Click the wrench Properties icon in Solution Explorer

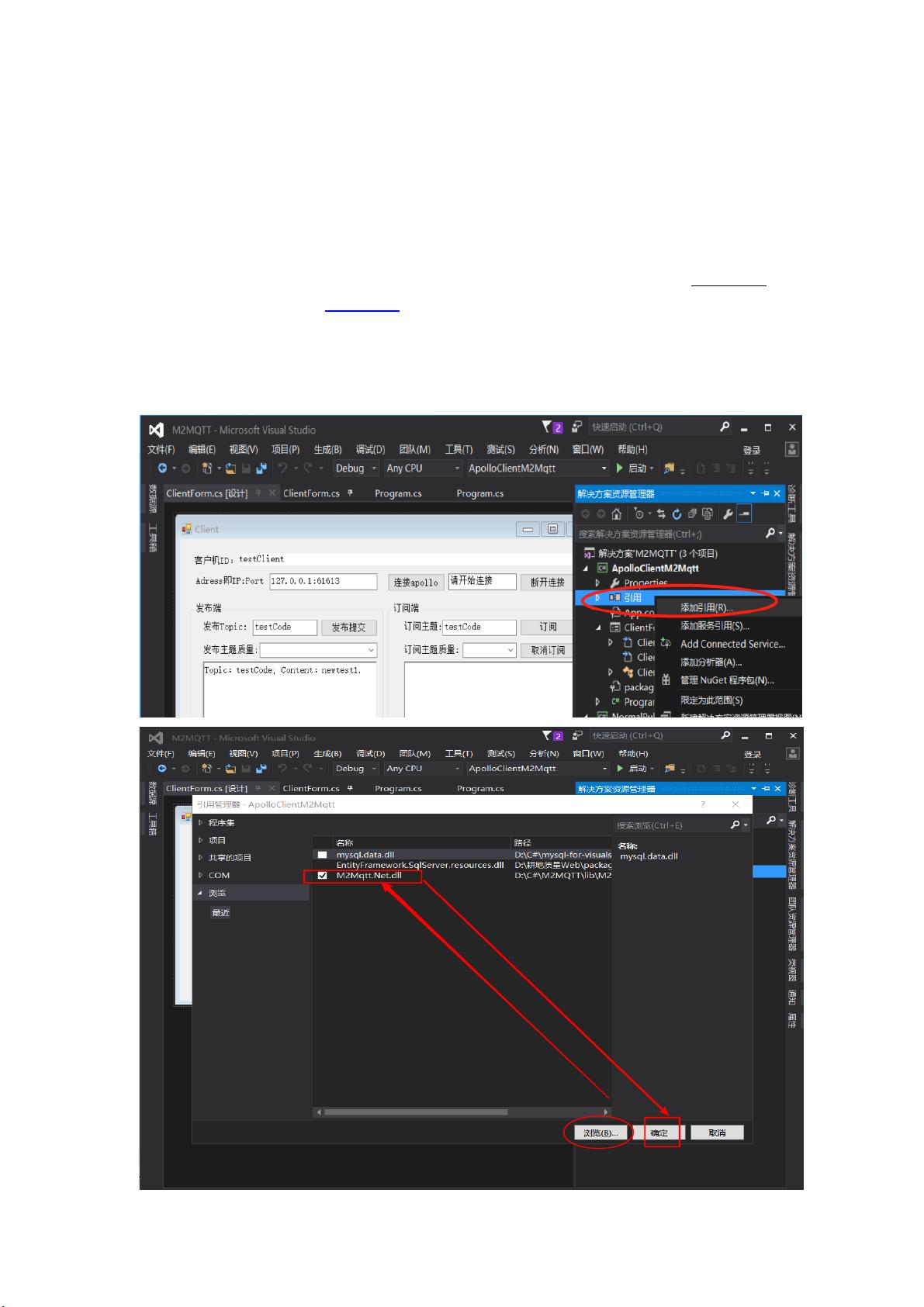[x=728, y=513]
